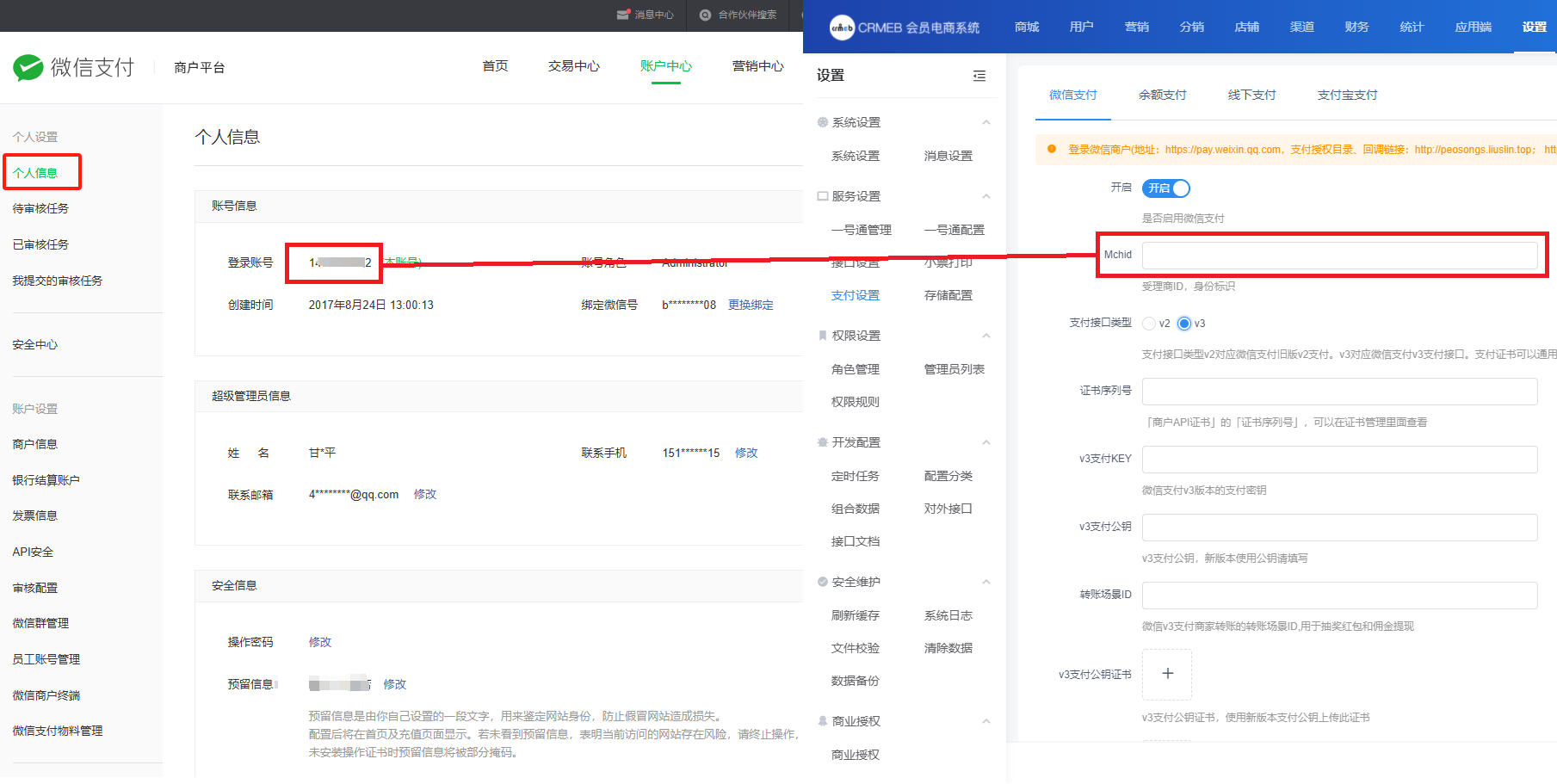Image resolution: width=1557 pixels, height=784 pixels.
Task: Toggle the WeChat Pay enable switch
Action: (x=1165, y=188)
